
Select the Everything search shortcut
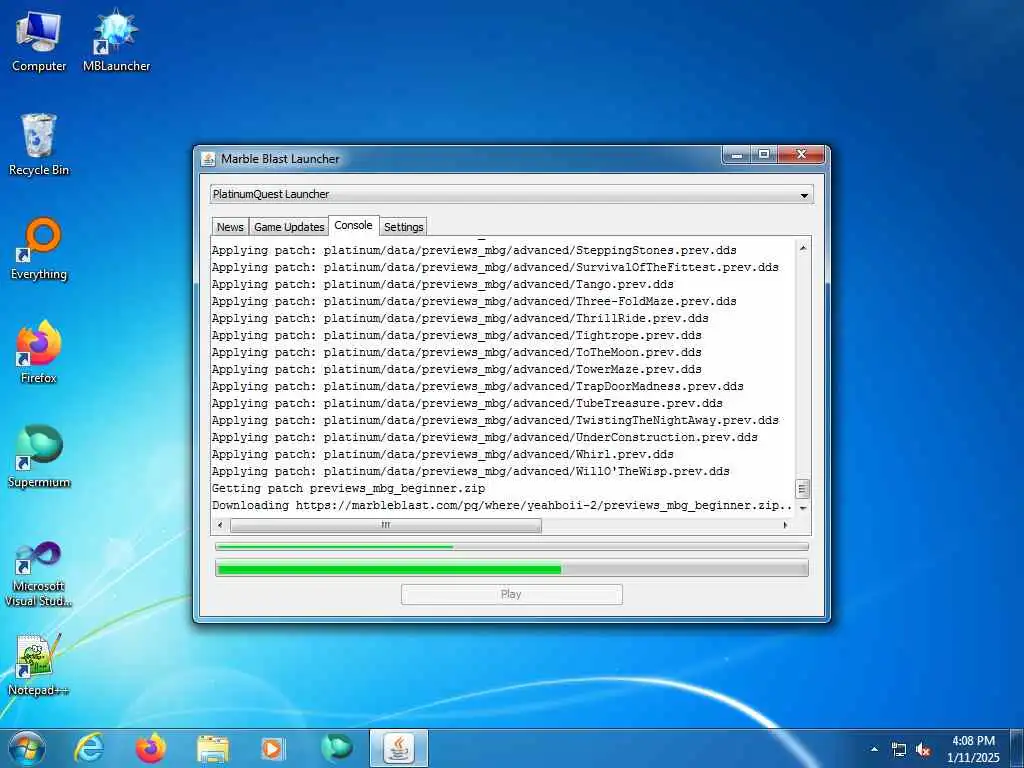(39, 249)
